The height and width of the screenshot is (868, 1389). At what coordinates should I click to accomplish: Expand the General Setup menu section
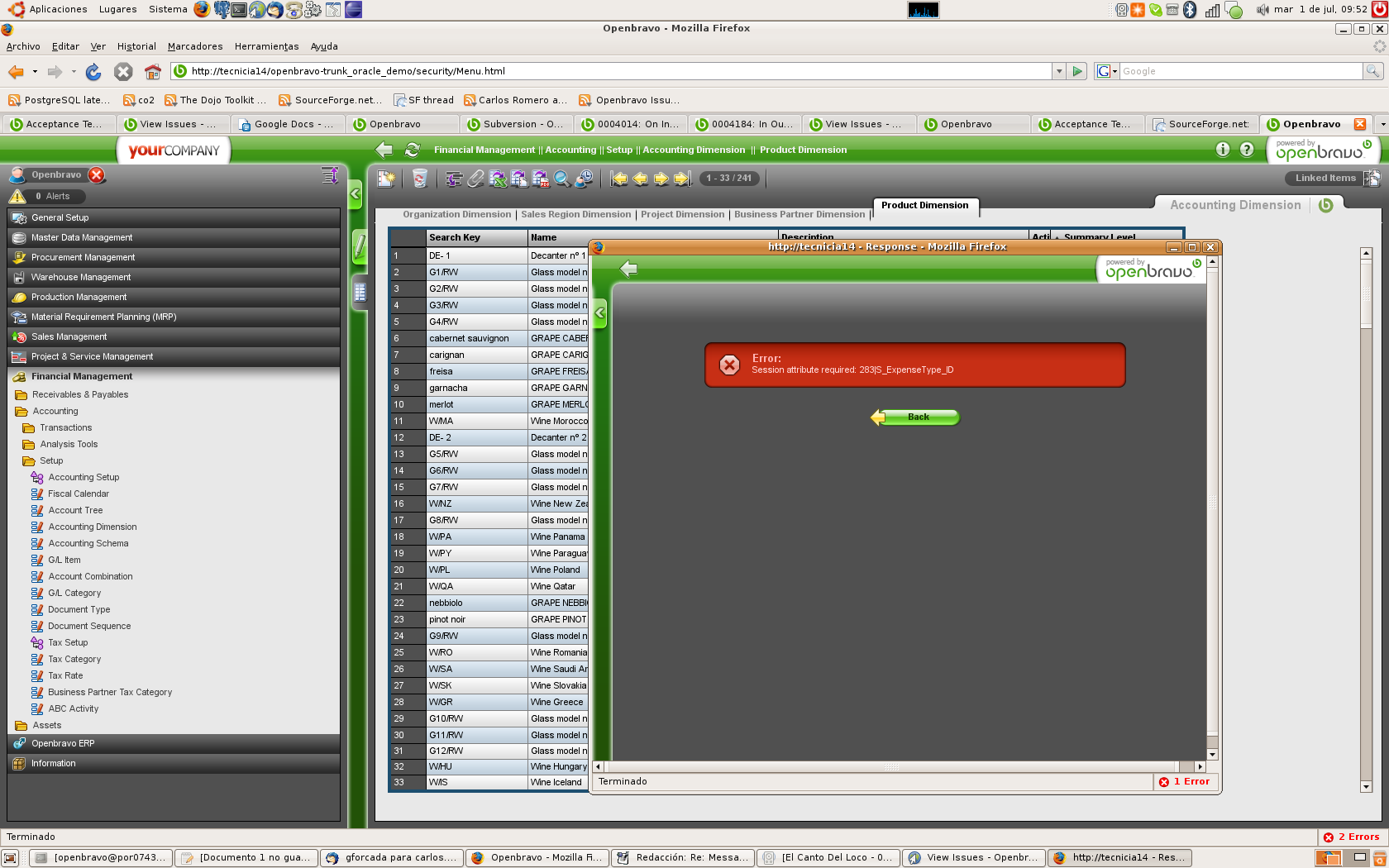click(174, 217)
